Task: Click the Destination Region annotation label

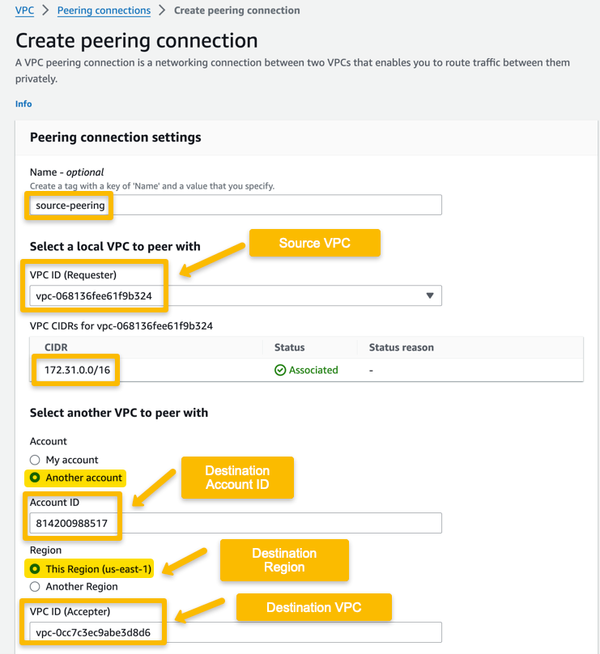Action: [284, 560]
